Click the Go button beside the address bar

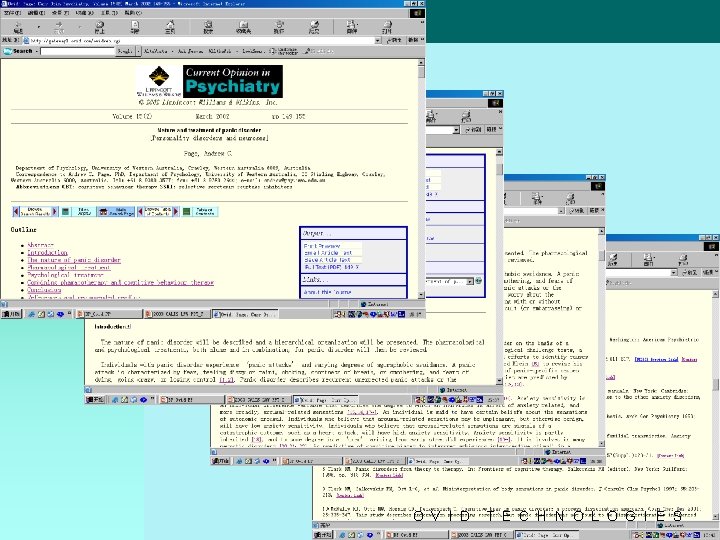coord(394,40)
